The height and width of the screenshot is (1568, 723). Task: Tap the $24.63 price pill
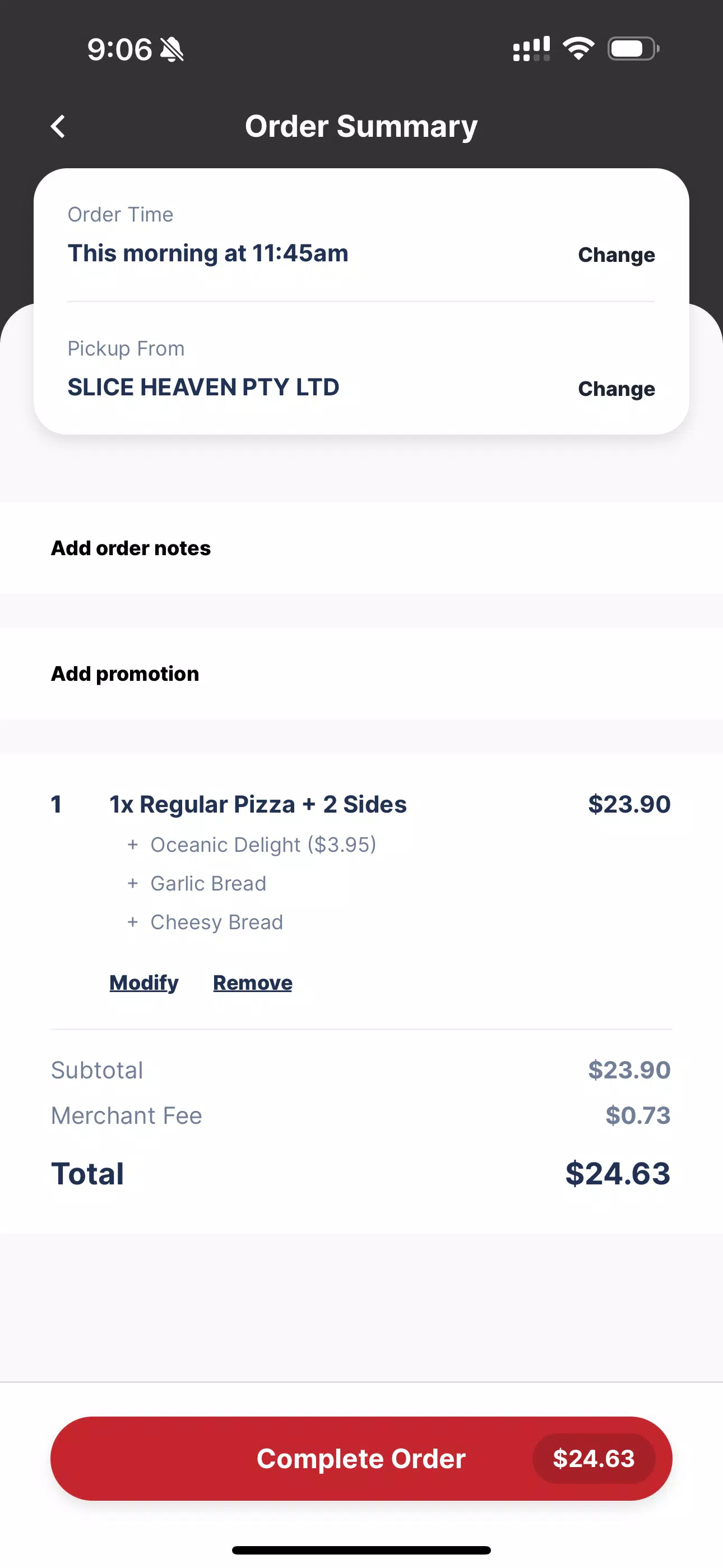click(x=594, y=1459)
